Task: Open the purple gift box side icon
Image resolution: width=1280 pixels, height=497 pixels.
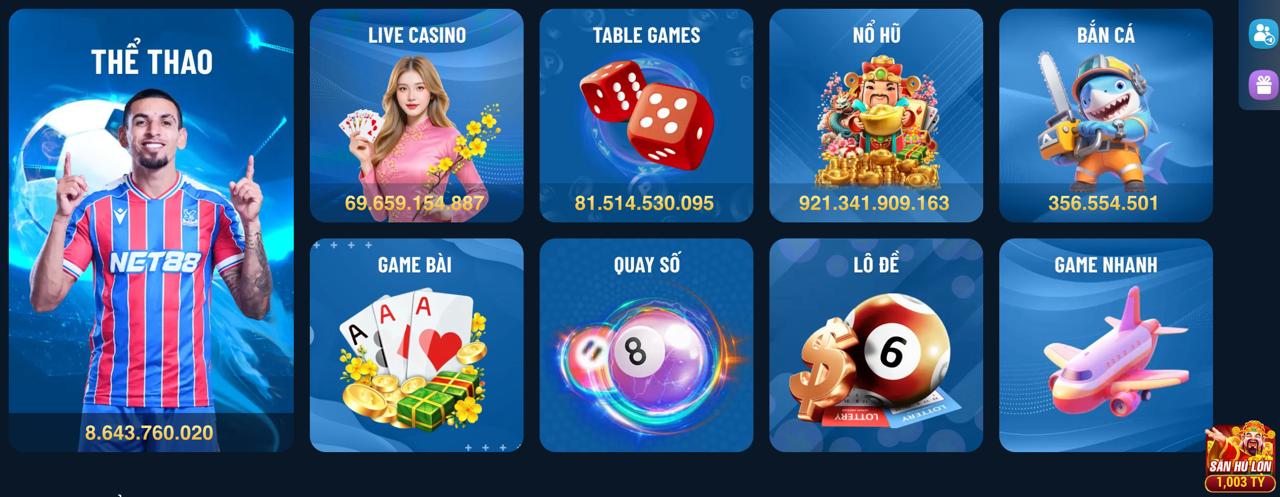Action: 1263,84
